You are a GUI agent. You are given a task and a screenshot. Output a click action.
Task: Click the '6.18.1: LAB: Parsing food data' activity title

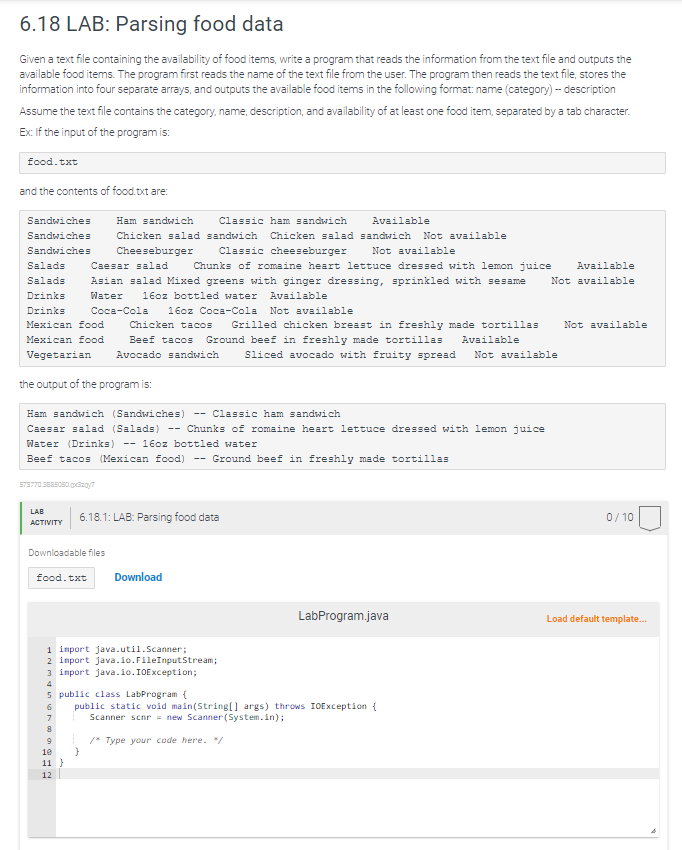149,517
